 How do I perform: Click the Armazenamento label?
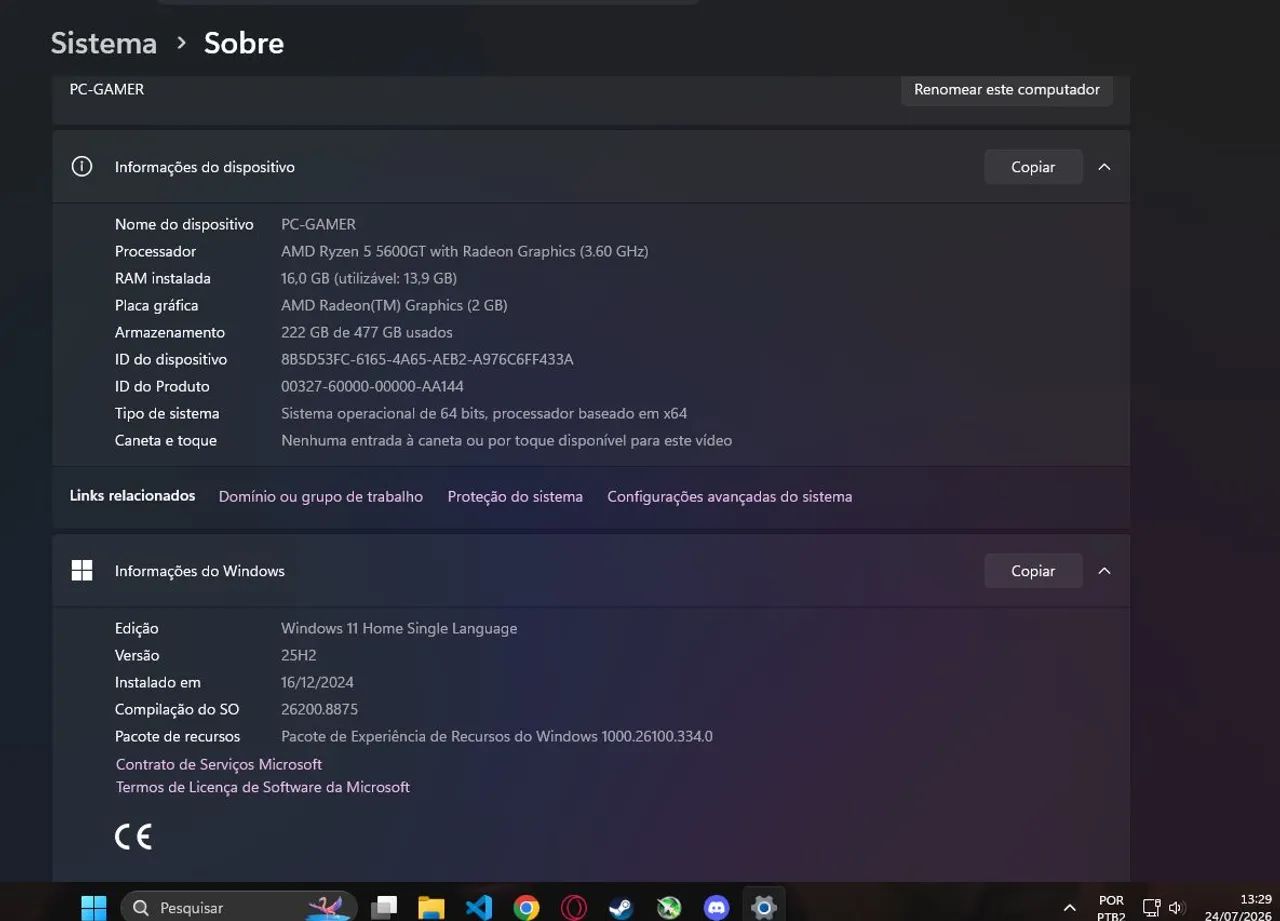click(170, 333)
